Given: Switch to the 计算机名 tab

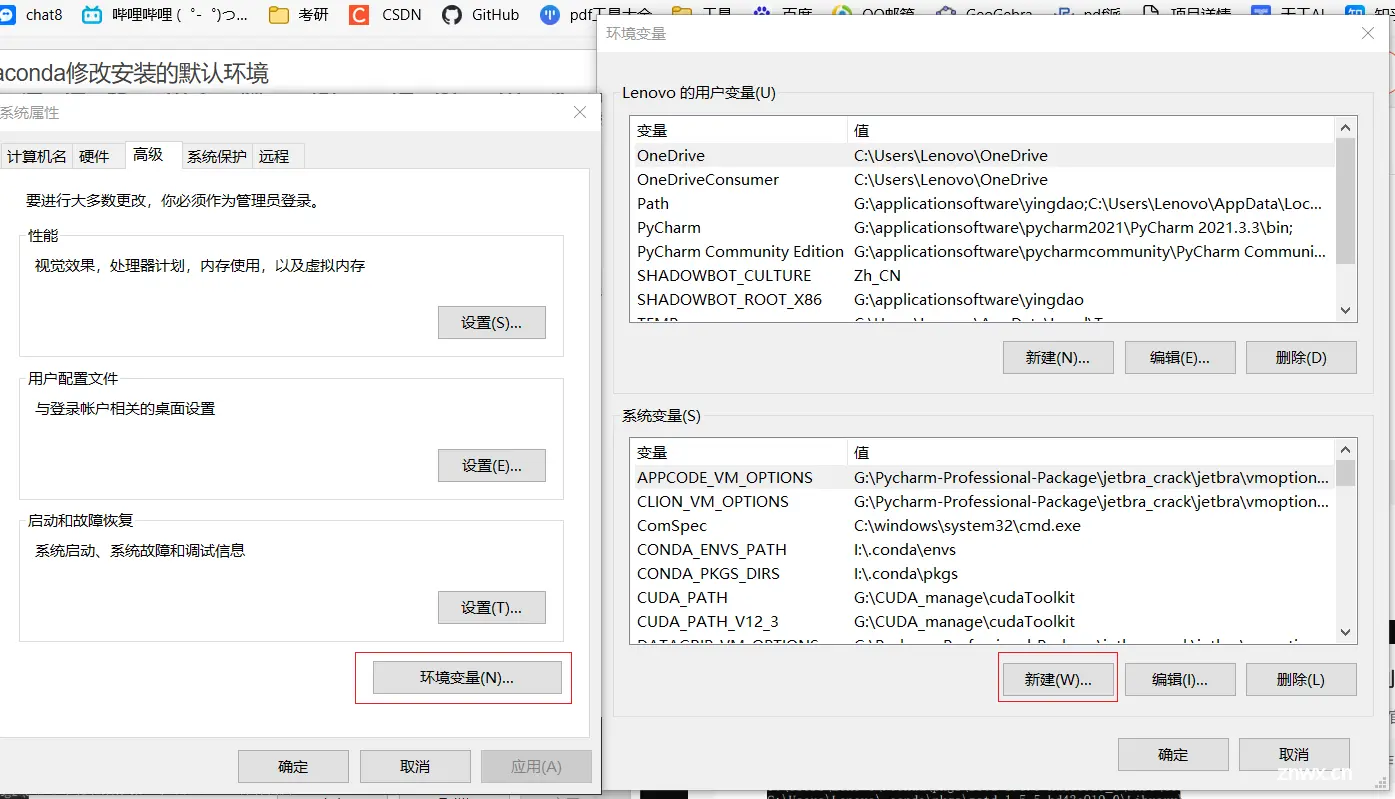Looking at the screenshot, I should [x=36, y=156].
